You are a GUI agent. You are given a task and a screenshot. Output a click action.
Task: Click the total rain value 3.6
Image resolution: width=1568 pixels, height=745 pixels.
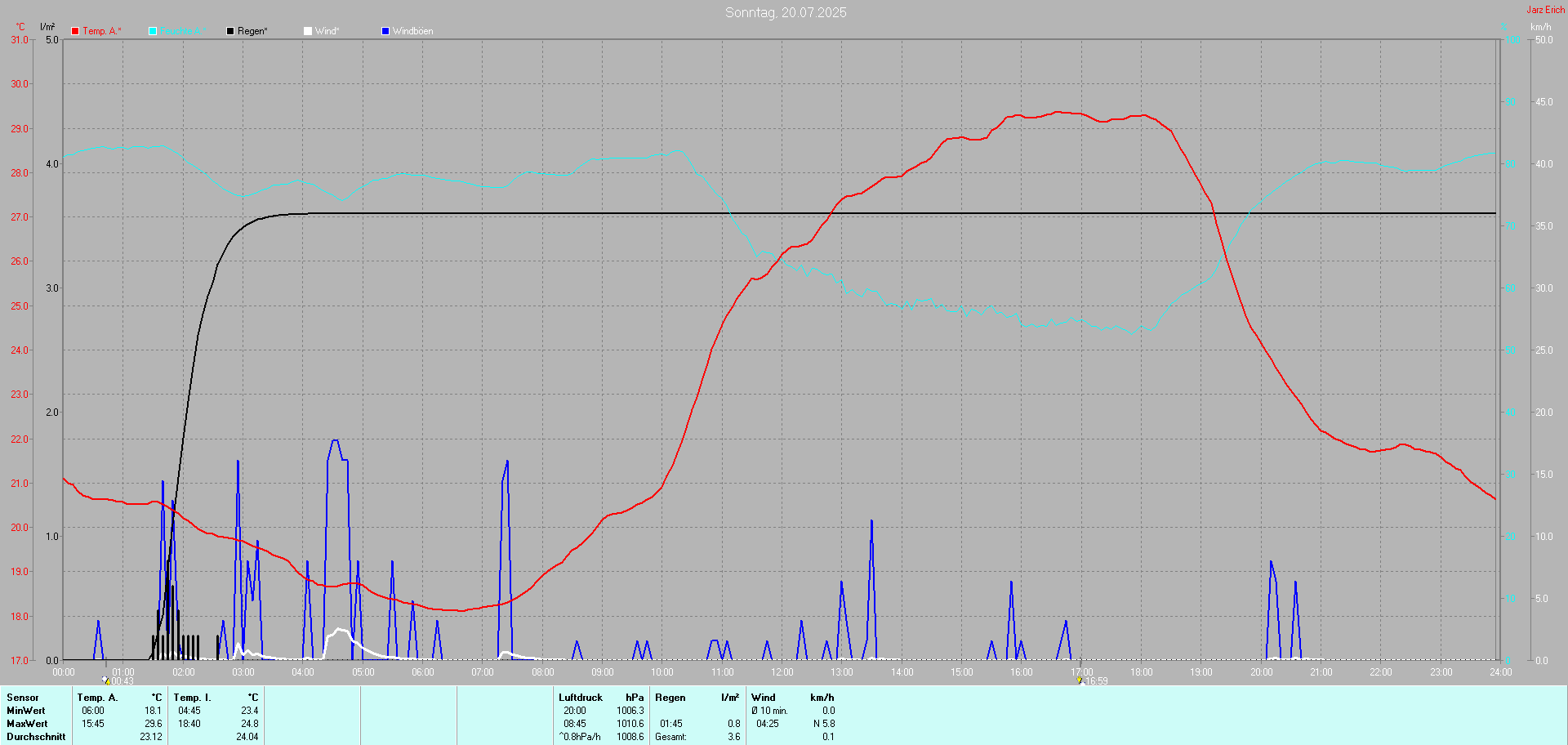734,737
